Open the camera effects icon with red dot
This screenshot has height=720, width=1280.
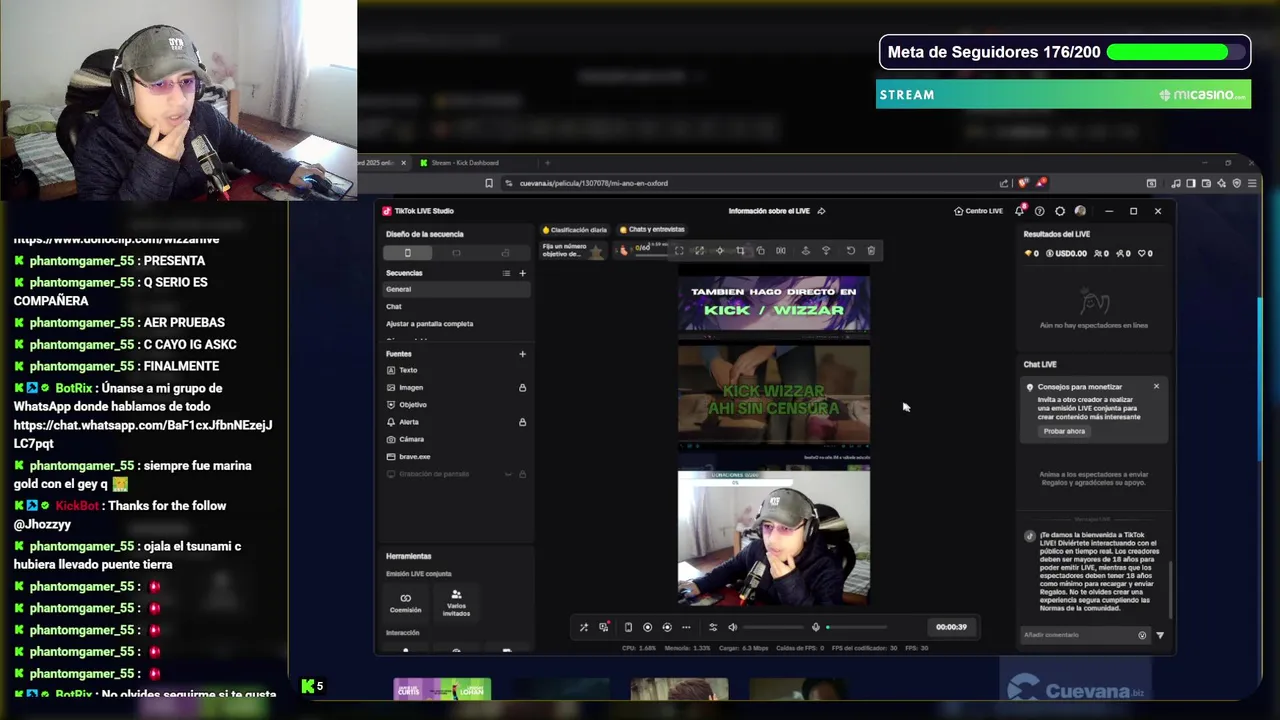[604, 627]
